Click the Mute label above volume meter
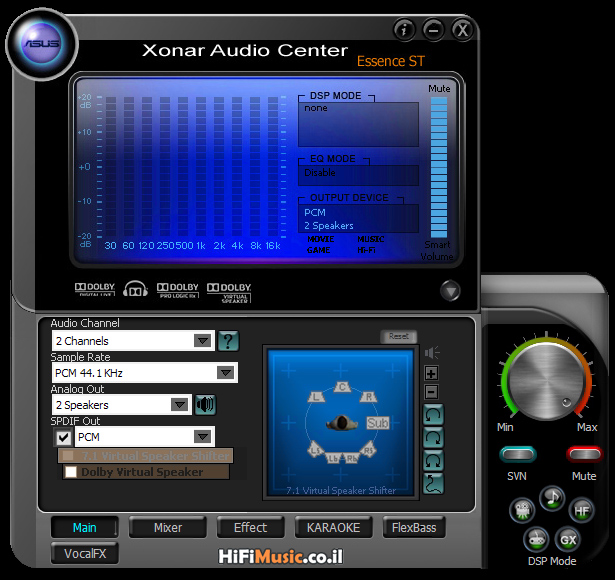Image resolution: width=615 pixels, height=580 pixels. [x=439, y=89]
